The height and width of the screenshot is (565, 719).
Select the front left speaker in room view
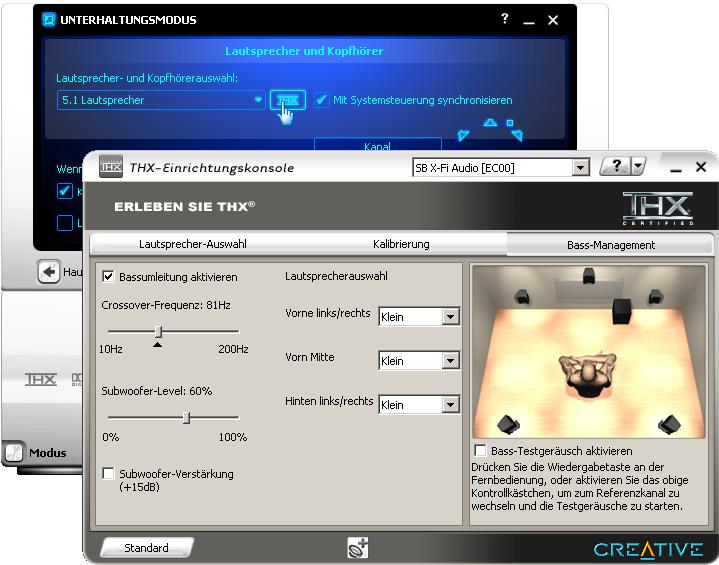coord(522,297)
